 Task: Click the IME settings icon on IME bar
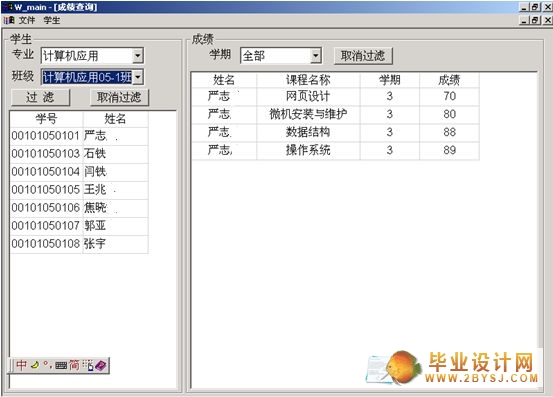[x=88, y=366]
